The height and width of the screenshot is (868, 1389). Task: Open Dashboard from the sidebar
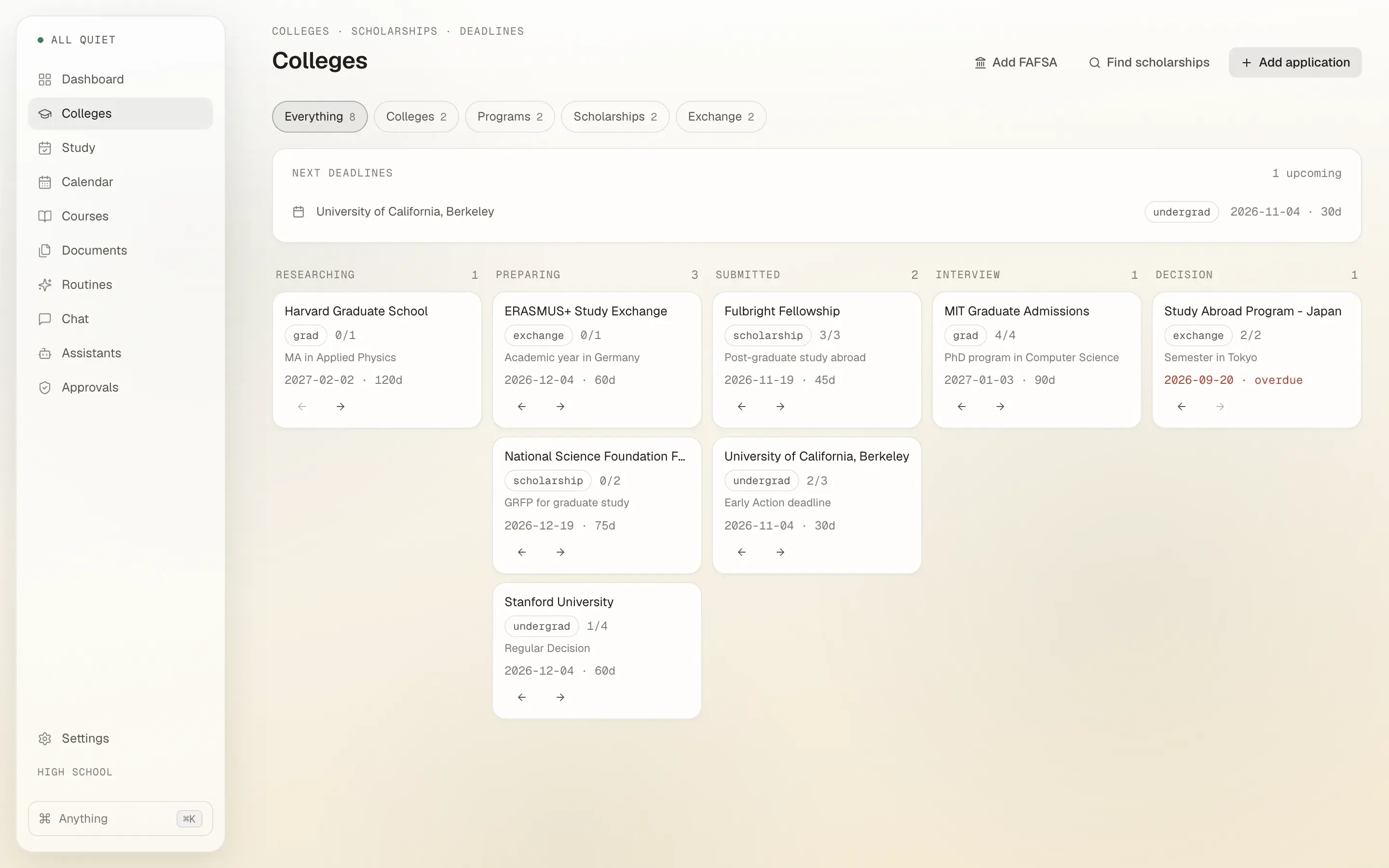click(120, 79)
